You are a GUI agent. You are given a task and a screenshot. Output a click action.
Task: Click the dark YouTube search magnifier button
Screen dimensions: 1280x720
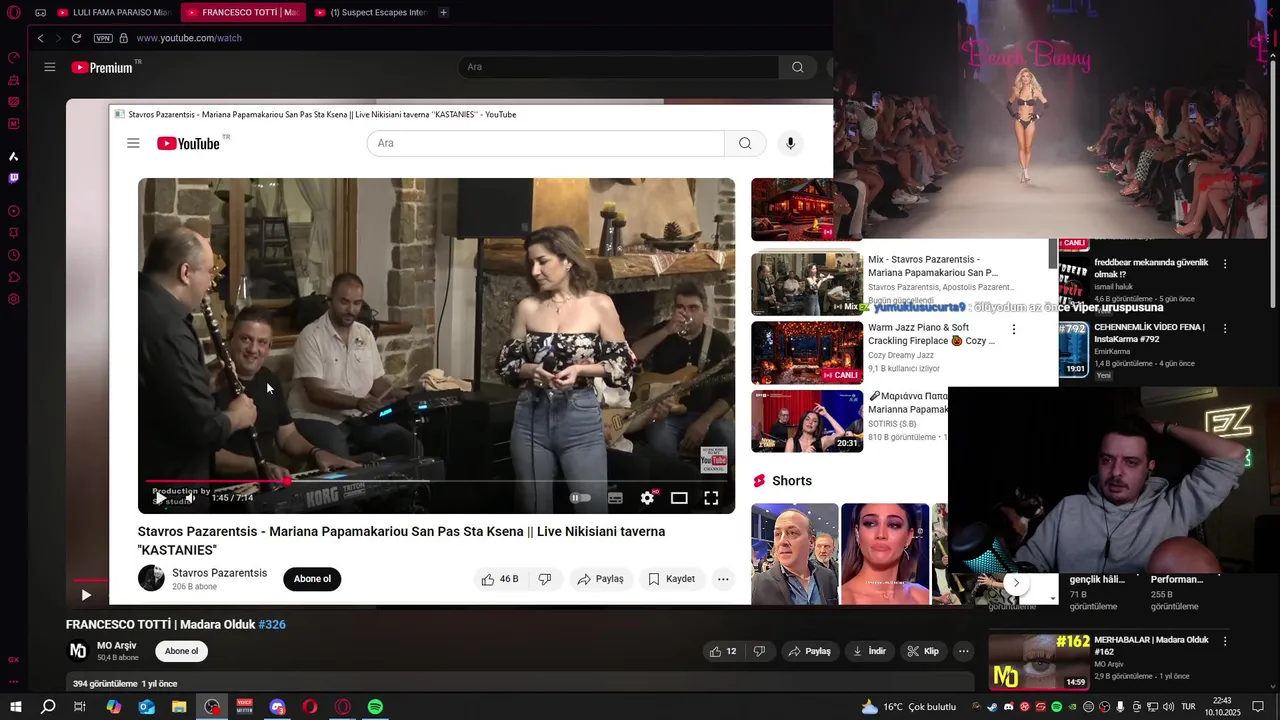[797, 67]
